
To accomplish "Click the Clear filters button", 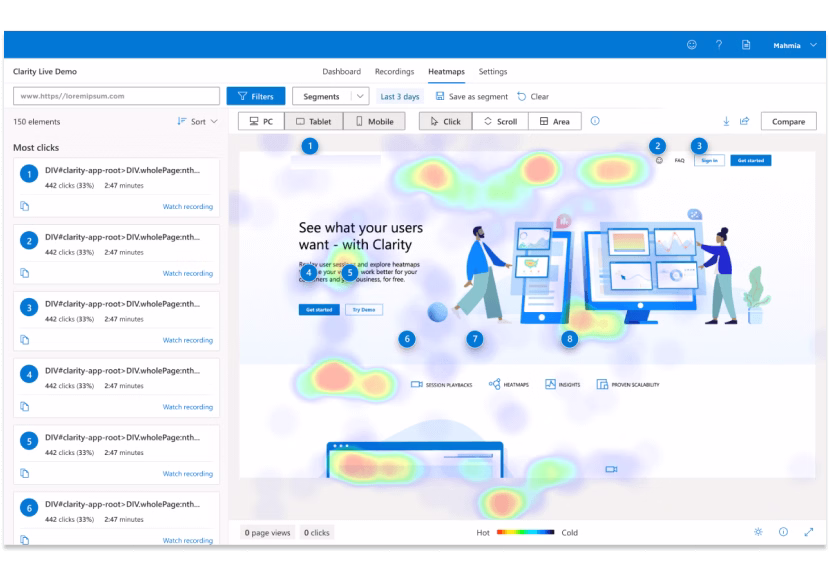I will click(533, 96).
